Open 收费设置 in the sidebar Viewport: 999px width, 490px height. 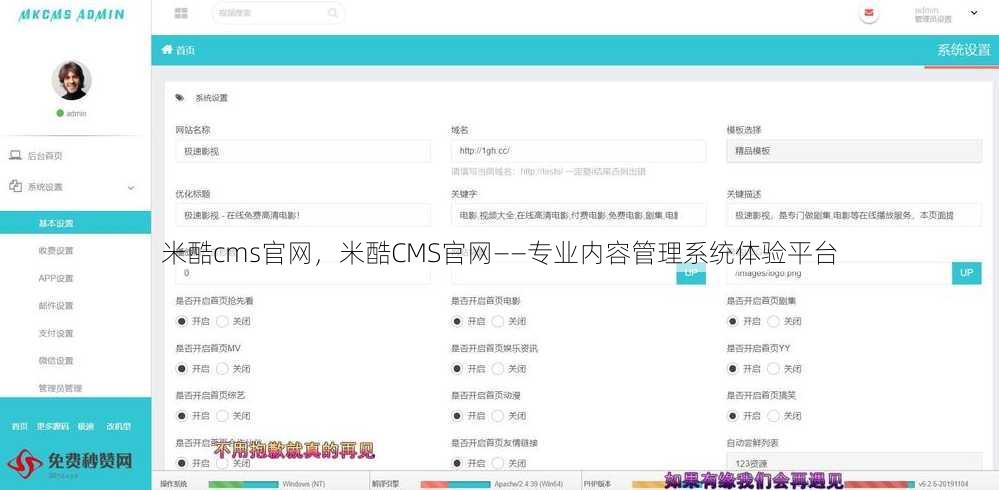(x=56, y=250)
